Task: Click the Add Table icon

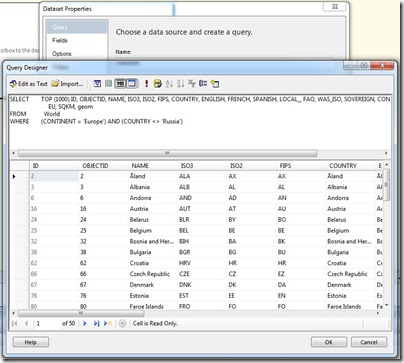Action: click(215, 84)
